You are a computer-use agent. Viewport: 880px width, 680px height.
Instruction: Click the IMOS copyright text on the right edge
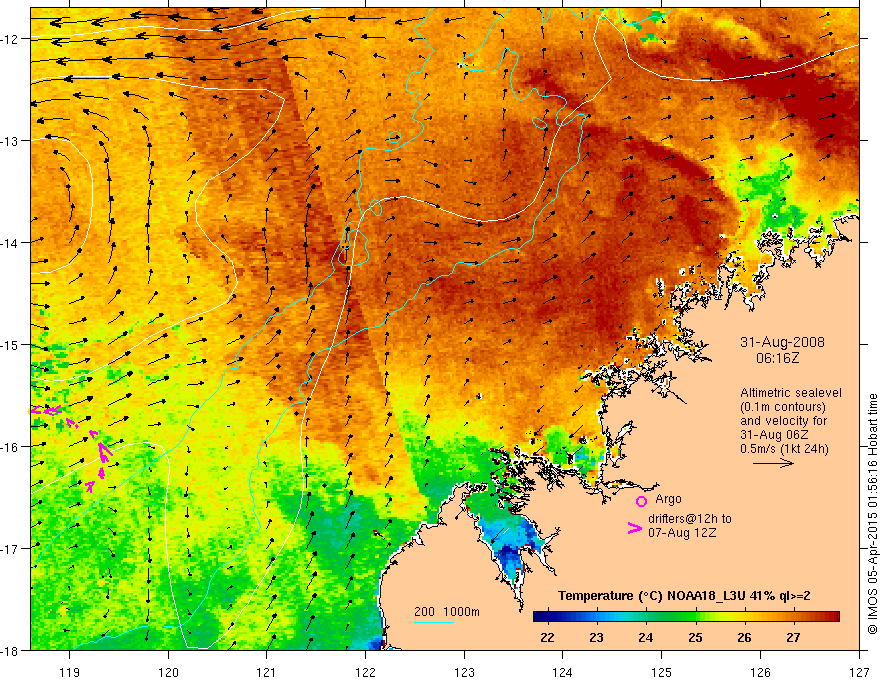pos(872,514)
